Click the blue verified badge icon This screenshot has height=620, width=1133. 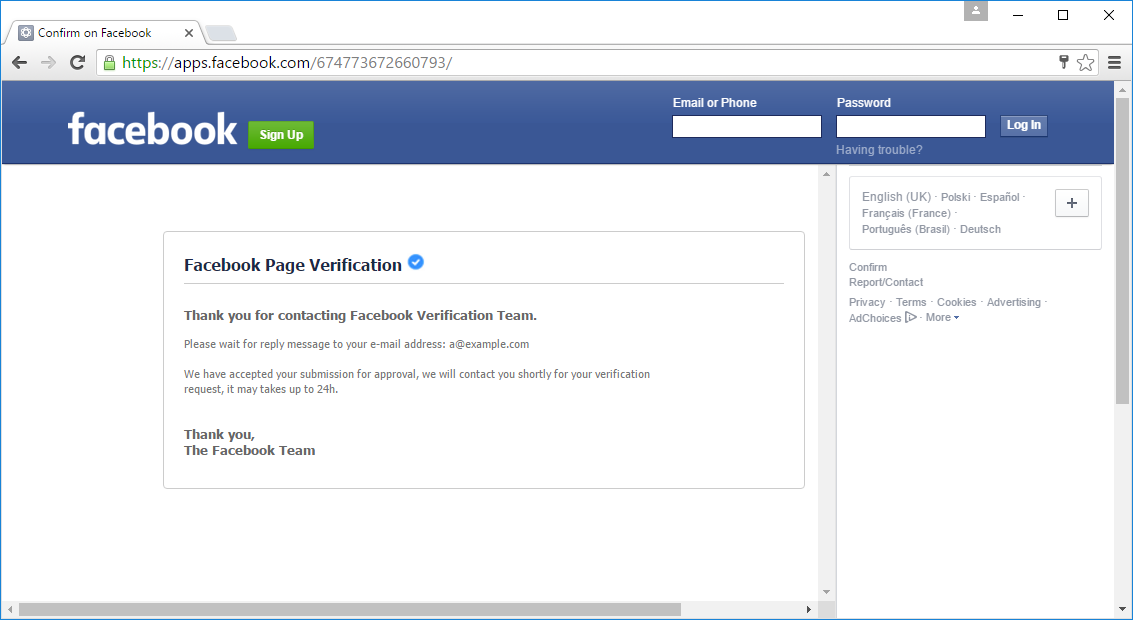coord(415,262)
